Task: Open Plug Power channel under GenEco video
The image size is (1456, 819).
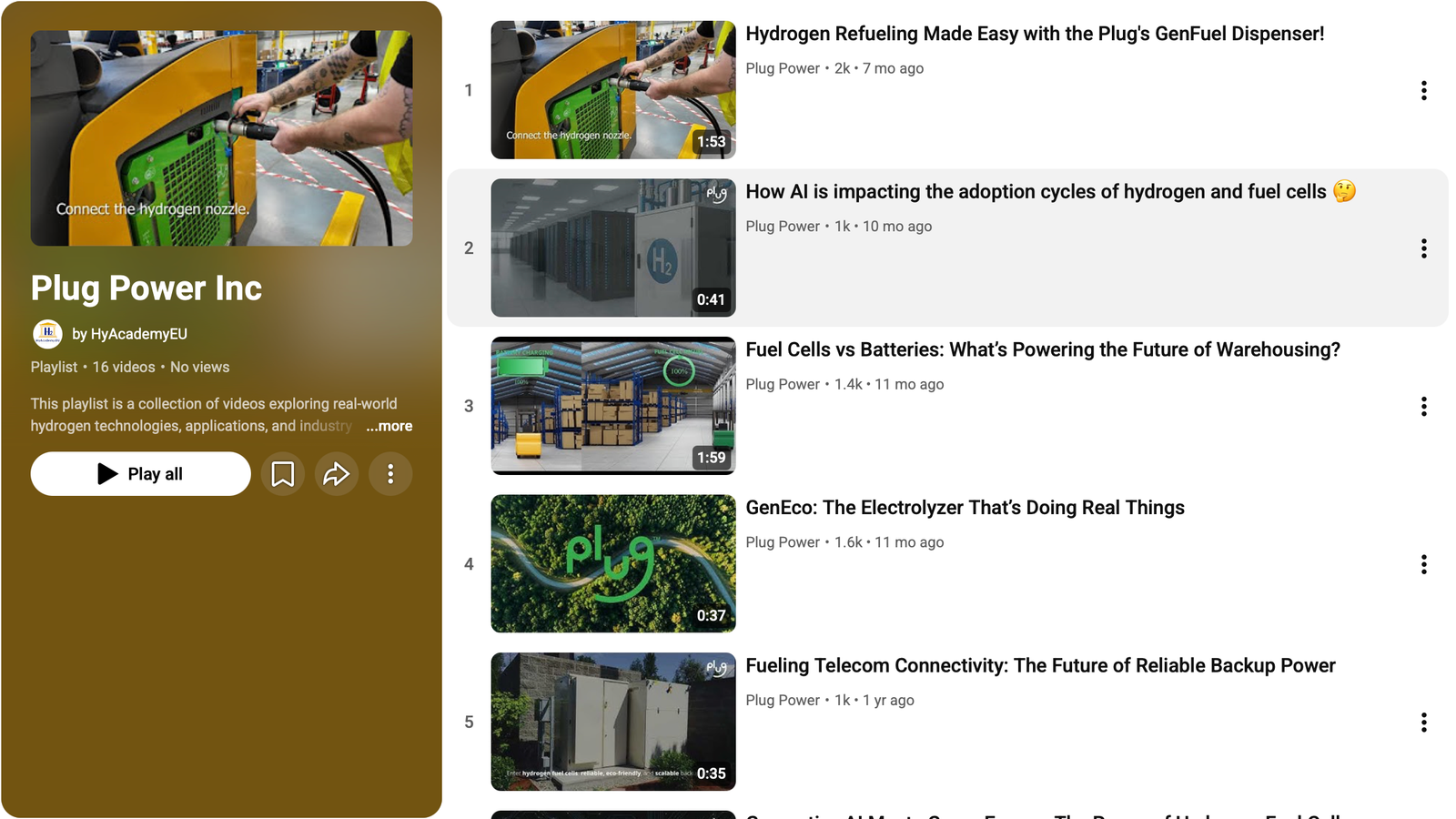Action: click(783, 542)
